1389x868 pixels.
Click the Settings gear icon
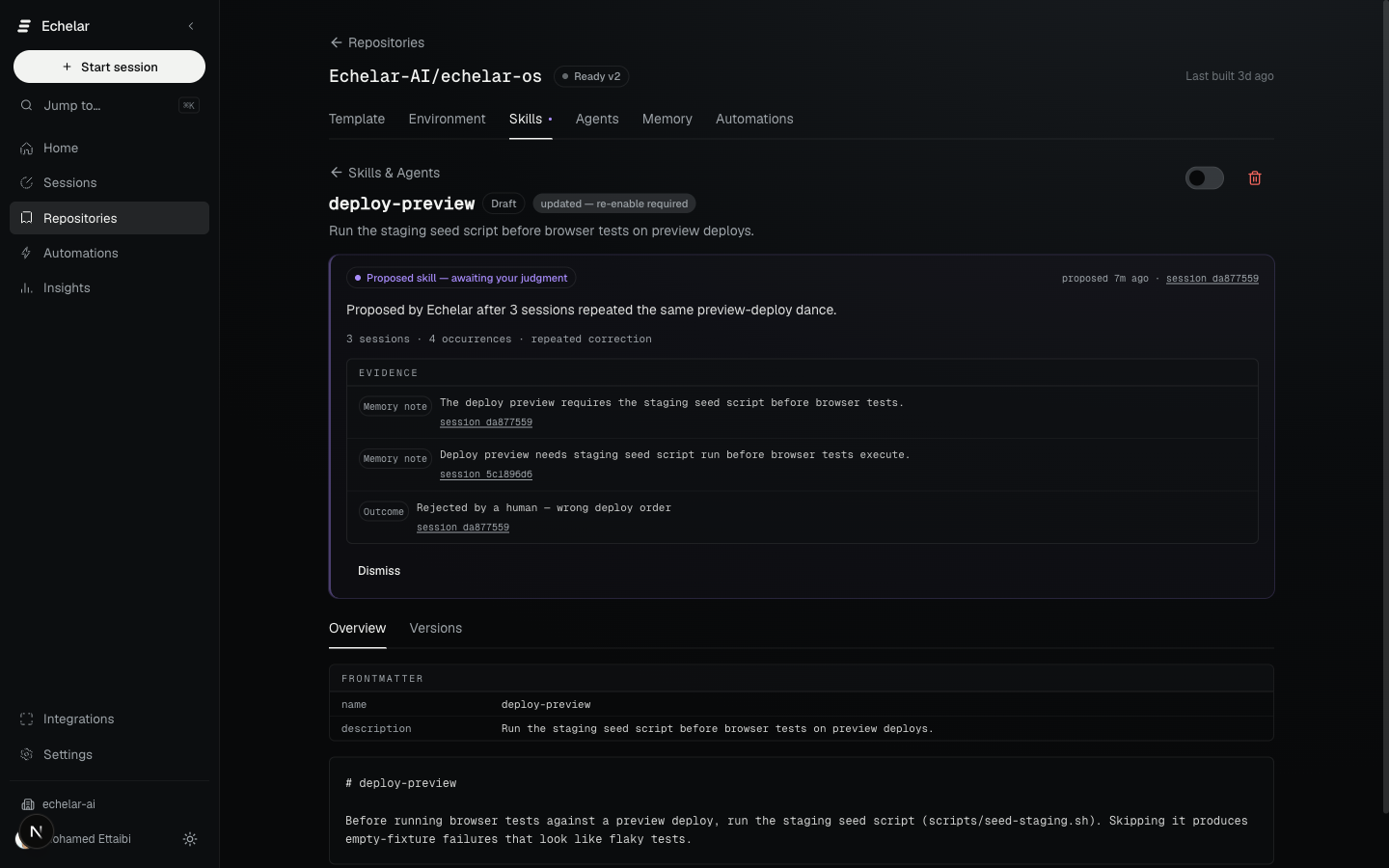[x=26, y=754]
